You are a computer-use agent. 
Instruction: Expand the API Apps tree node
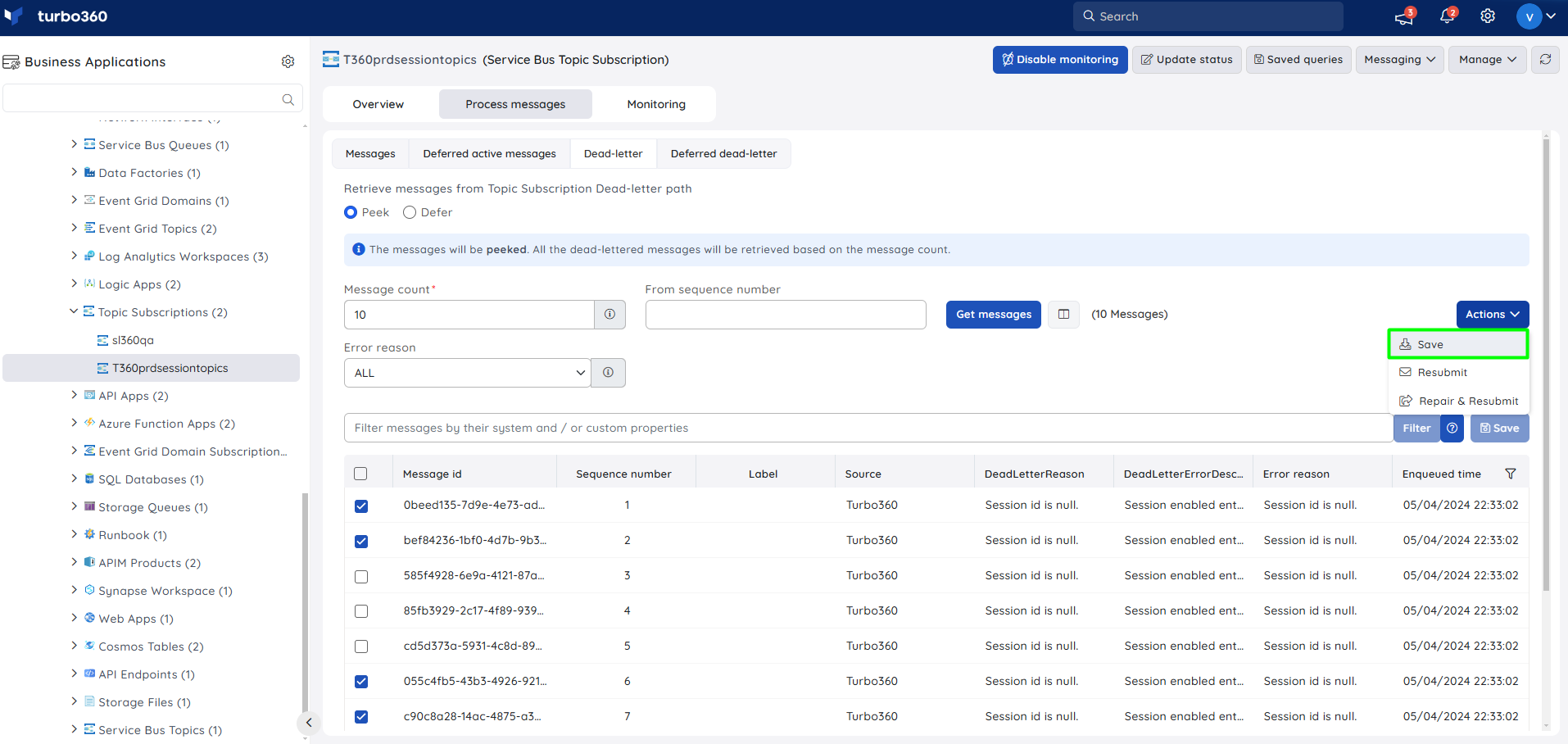(x=74, y=395)
